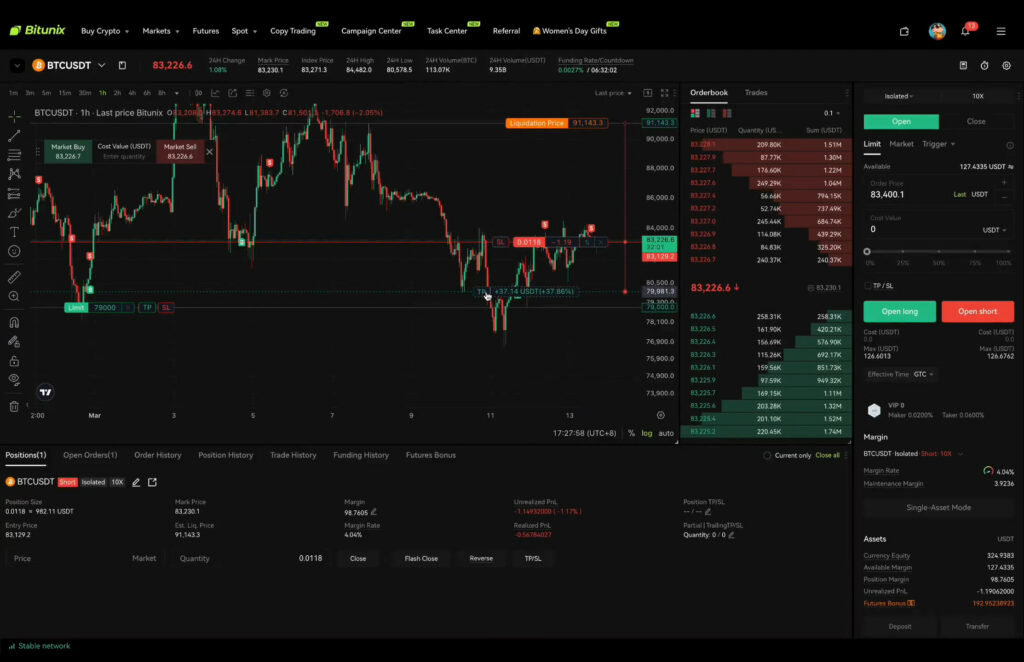Image resolution: width=1024 pixels, height=662 pixels.
Task: Enable the TP/SL checkbox
Action: tap(868, 285)
